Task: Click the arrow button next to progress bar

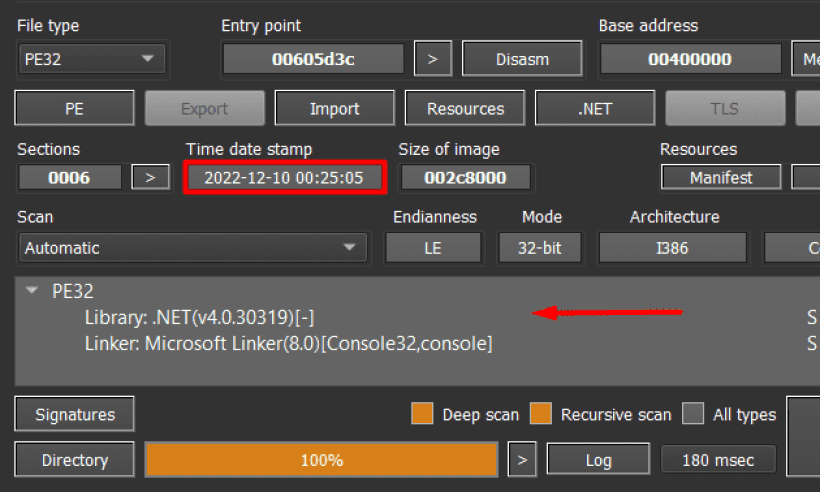Action: point(521,460)
